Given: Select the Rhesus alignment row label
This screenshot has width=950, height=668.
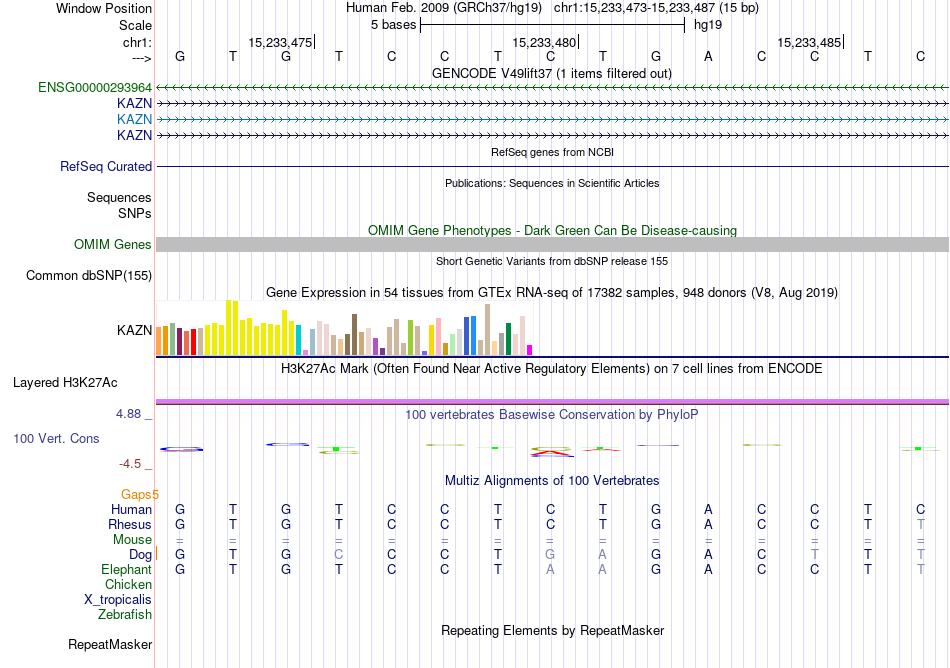Looking at the screenshot, I should tap(130, 525).
